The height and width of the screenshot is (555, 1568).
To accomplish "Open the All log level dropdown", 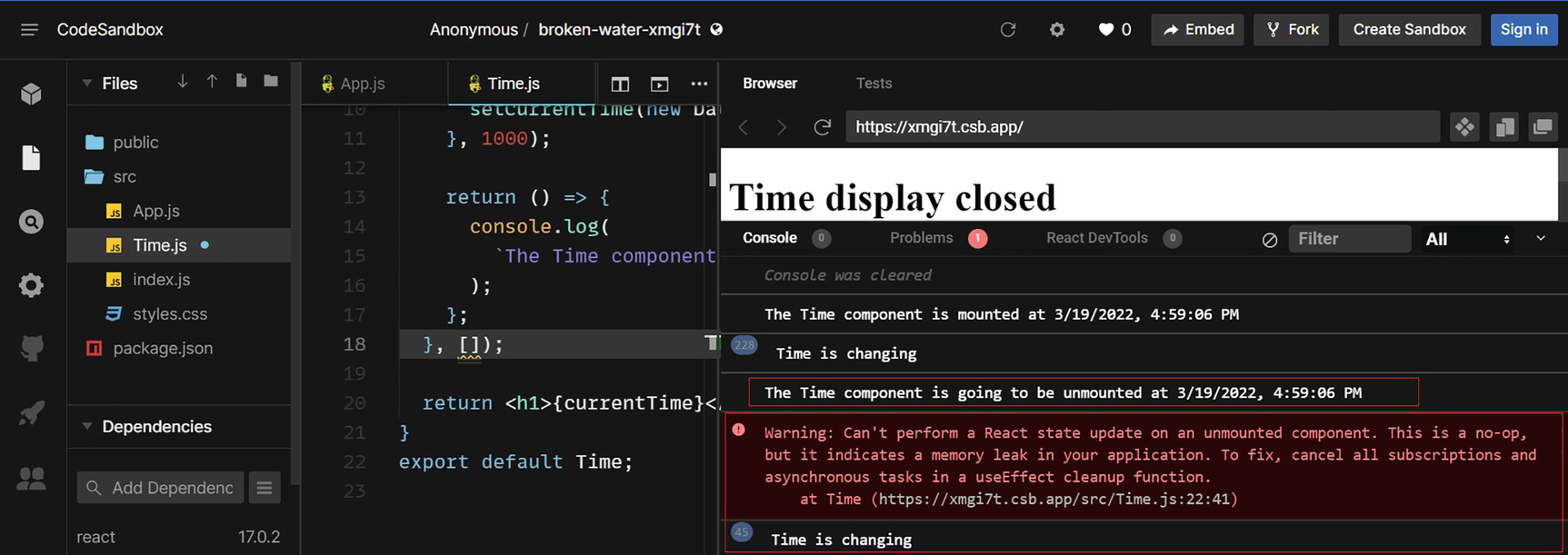I will [x=1467, y=240].
